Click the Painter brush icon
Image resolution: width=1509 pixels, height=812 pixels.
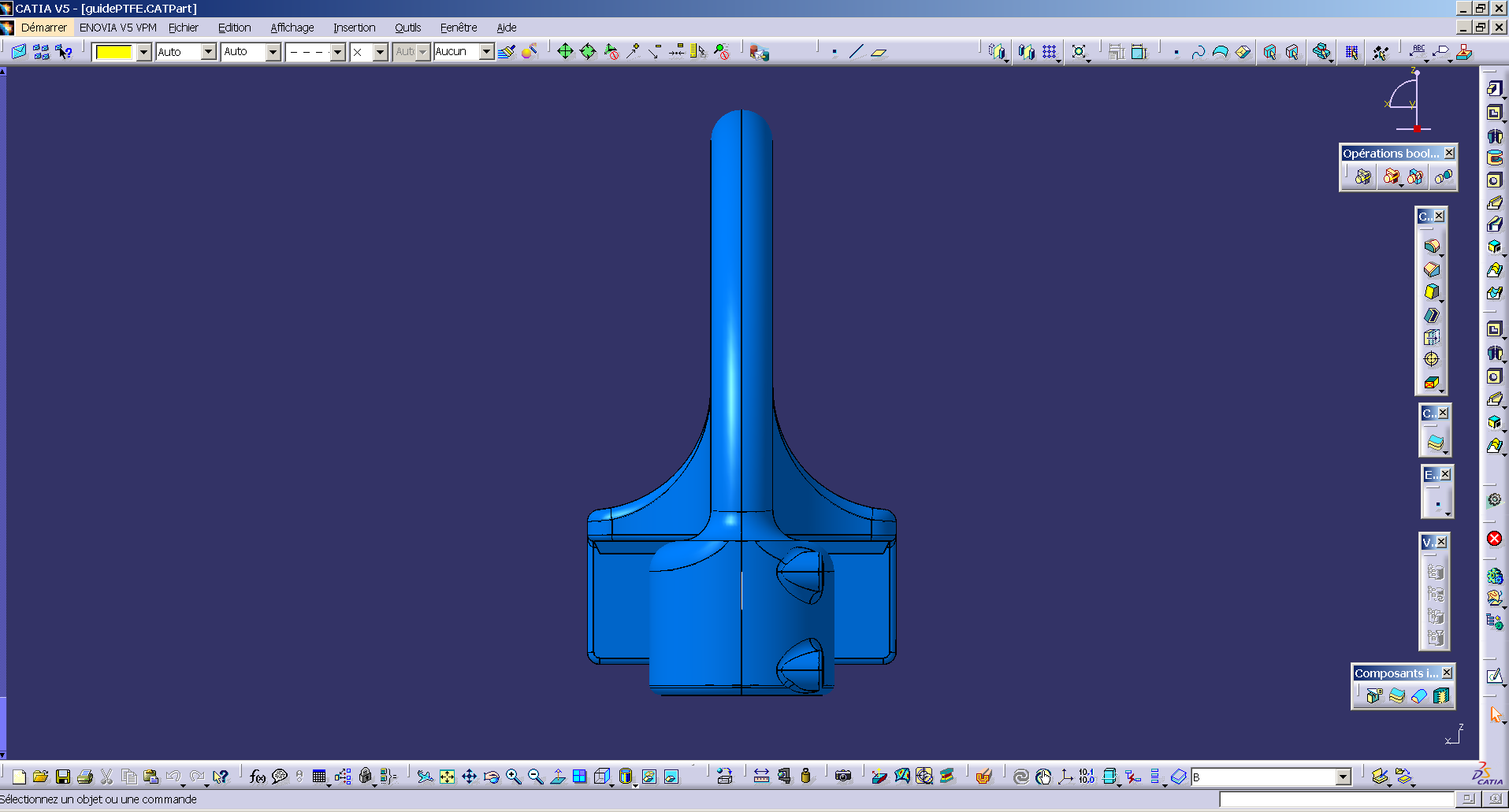coord(507,52)
